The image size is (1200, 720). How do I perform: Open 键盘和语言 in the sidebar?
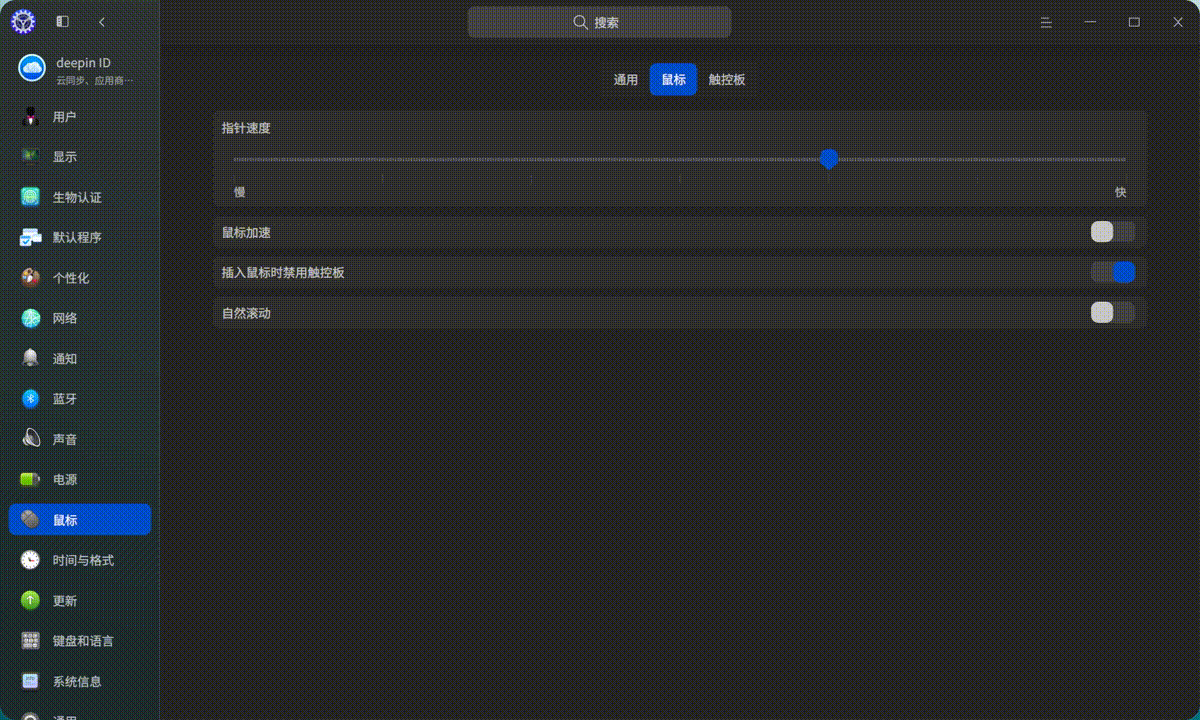(x=80, y=641)
